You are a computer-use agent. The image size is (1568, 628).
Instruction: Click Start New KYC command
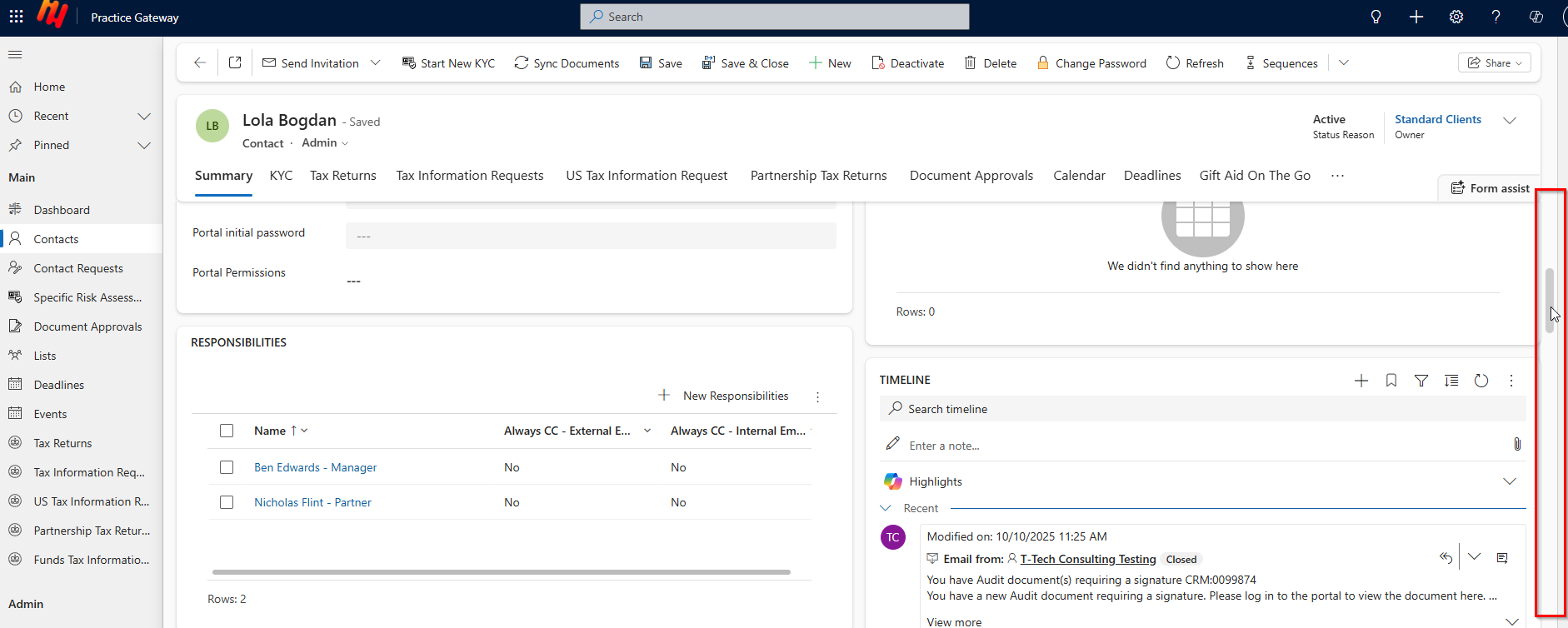pyautogui.click(x=448, y=63)
